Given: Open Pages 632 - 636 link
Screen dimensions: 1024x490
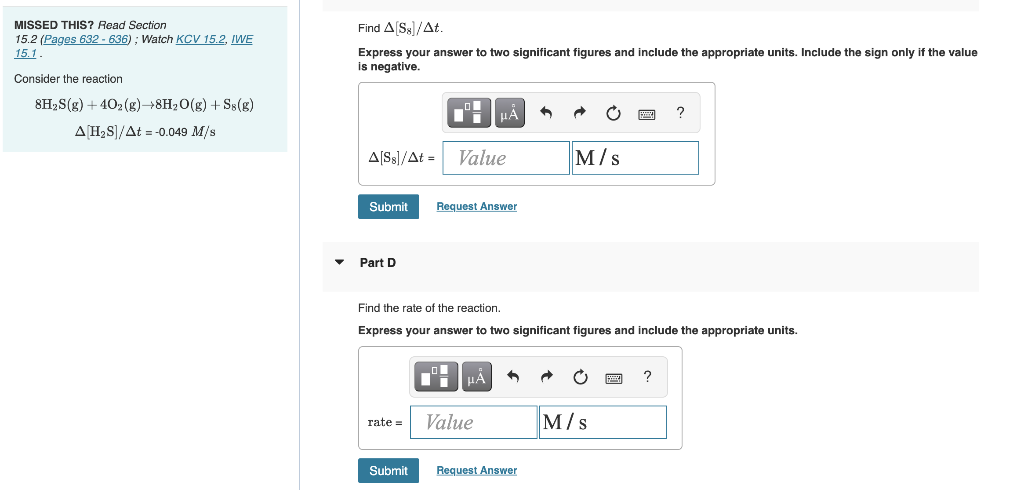Looking at the screenshot, I should click(85, 39).
